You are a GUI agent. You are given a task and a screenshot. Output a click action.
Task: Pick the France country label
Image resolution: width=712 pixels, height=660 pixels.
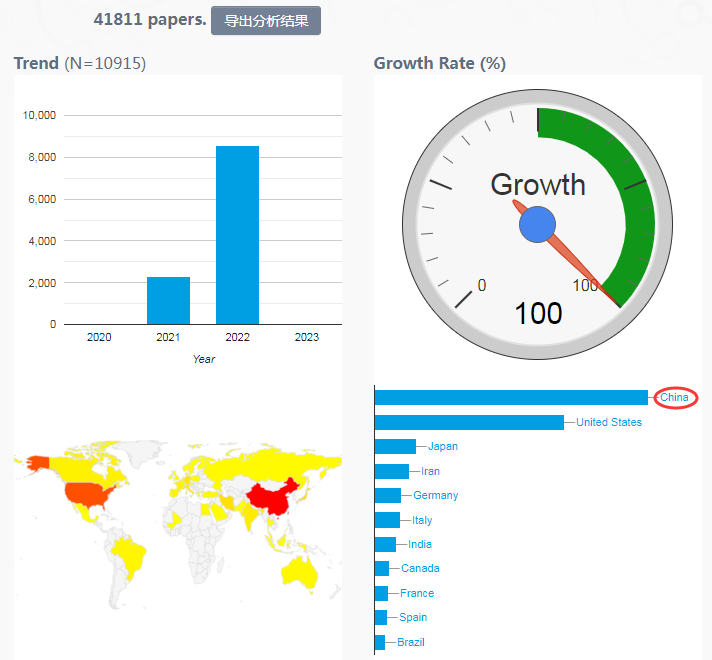coord(417,593)
